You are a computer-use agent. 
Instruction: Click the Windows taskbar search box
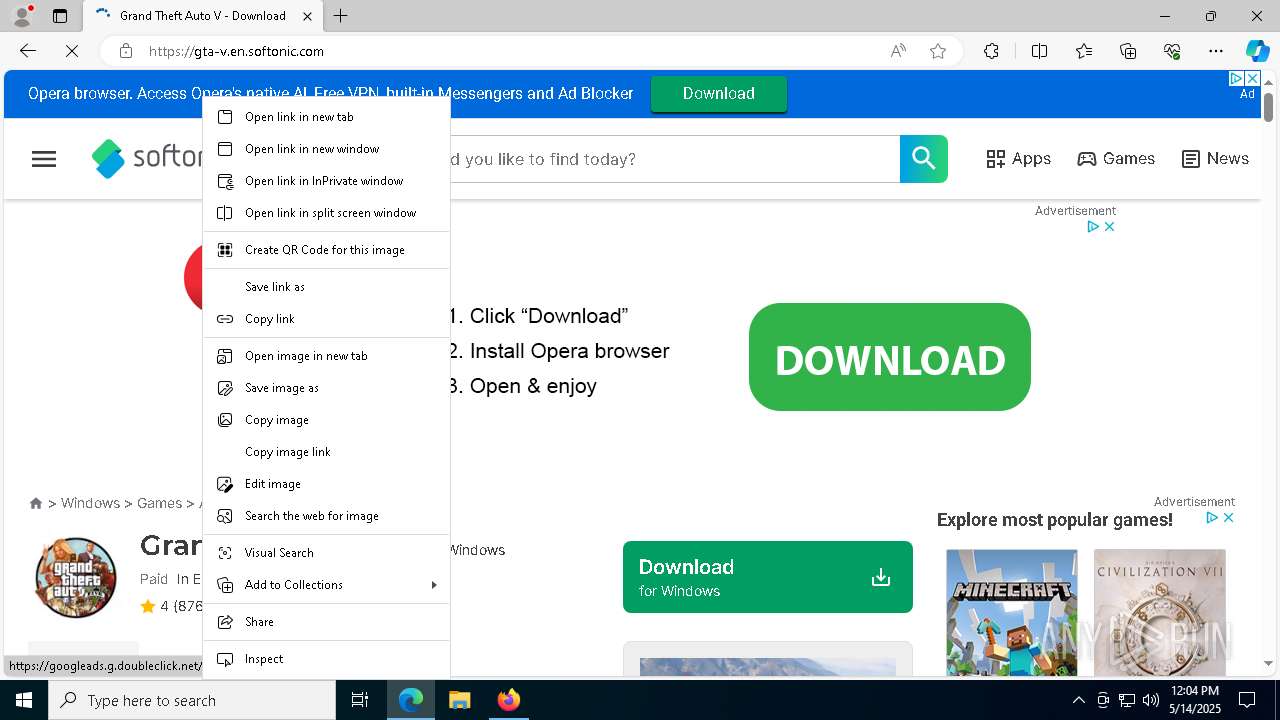coord(192,700)
